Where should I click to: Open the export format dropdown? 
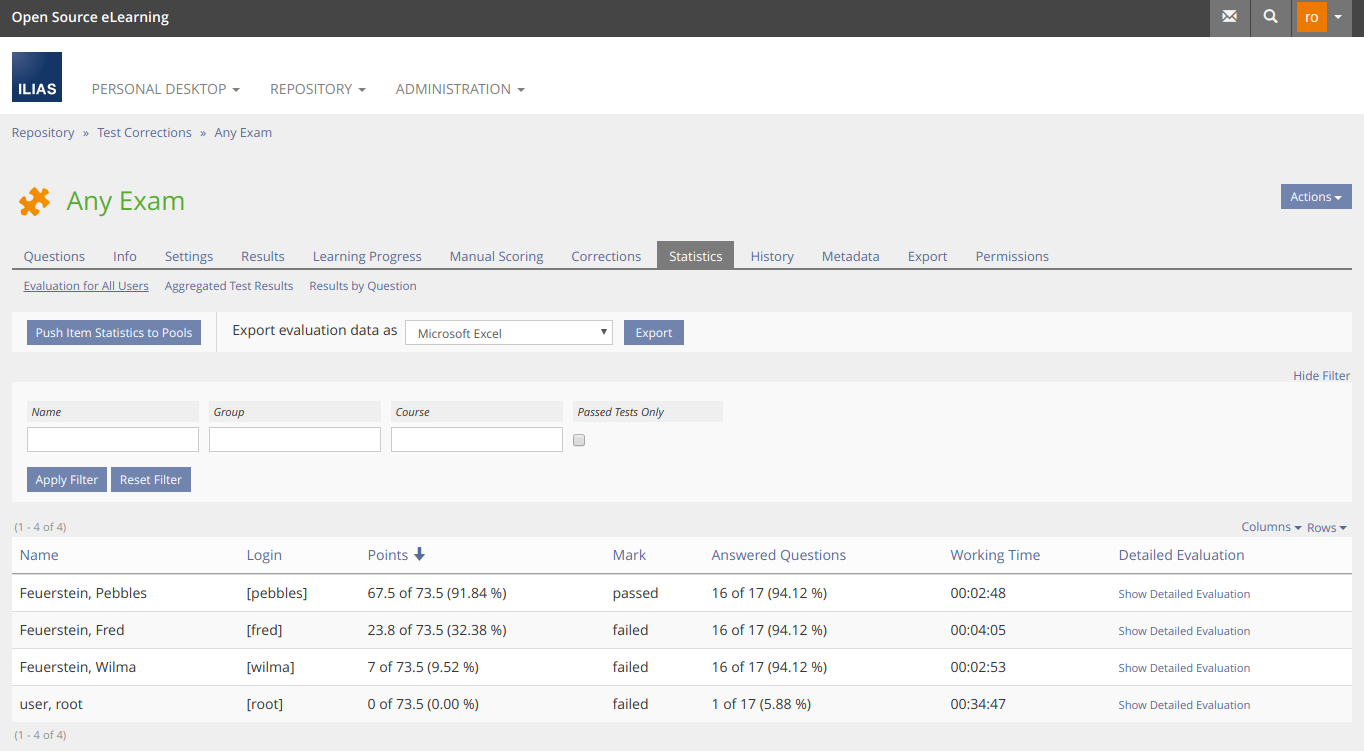click(x=508, y=333)
